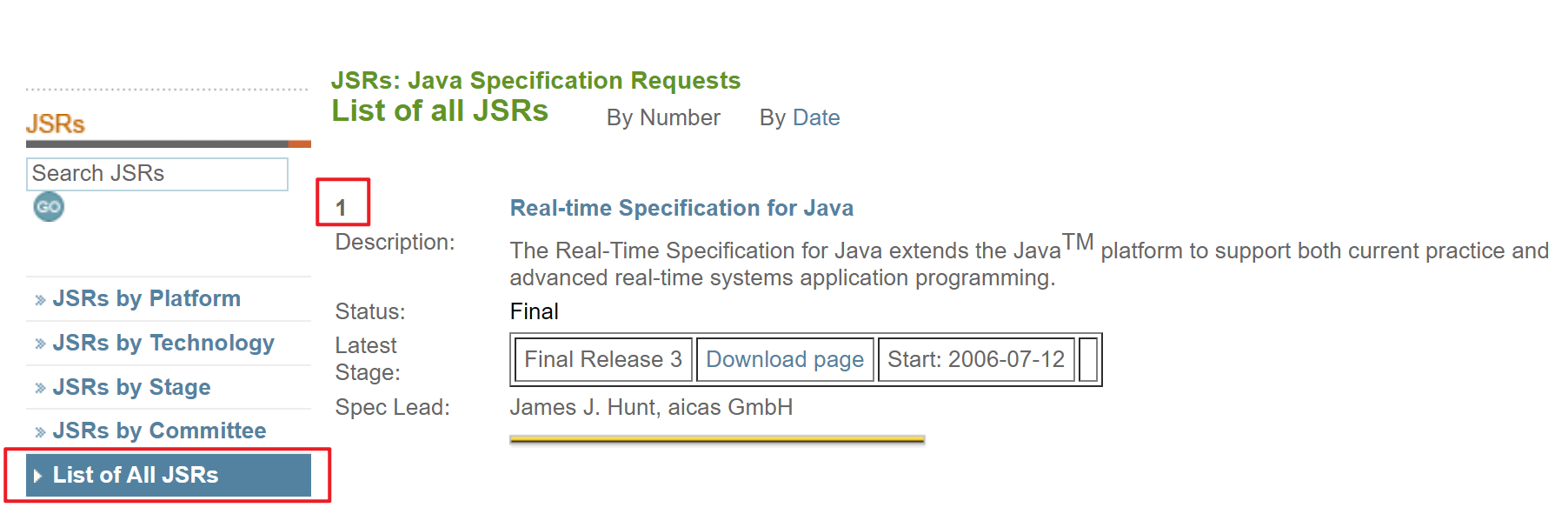Click the JSRs: Java Specification Requests heading
Image resolution: width=1568 pixels, height=514 pixels.
click(535, 81)
